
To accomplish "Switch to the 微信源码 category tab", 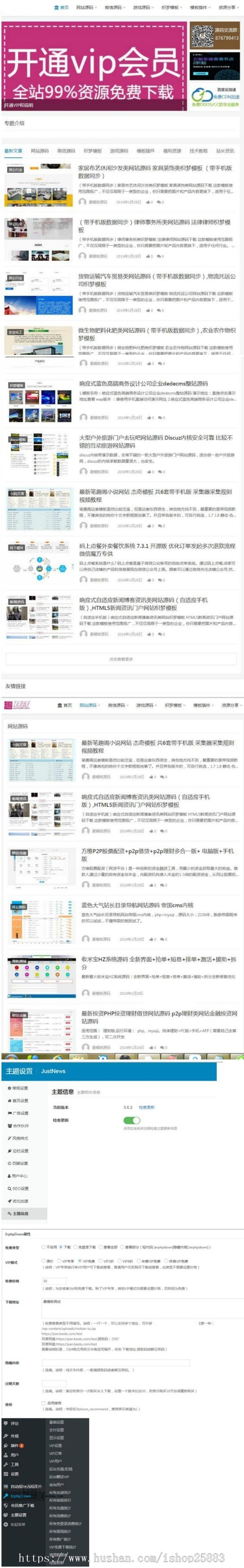I will pyautogui.click(x=66, y=151).
